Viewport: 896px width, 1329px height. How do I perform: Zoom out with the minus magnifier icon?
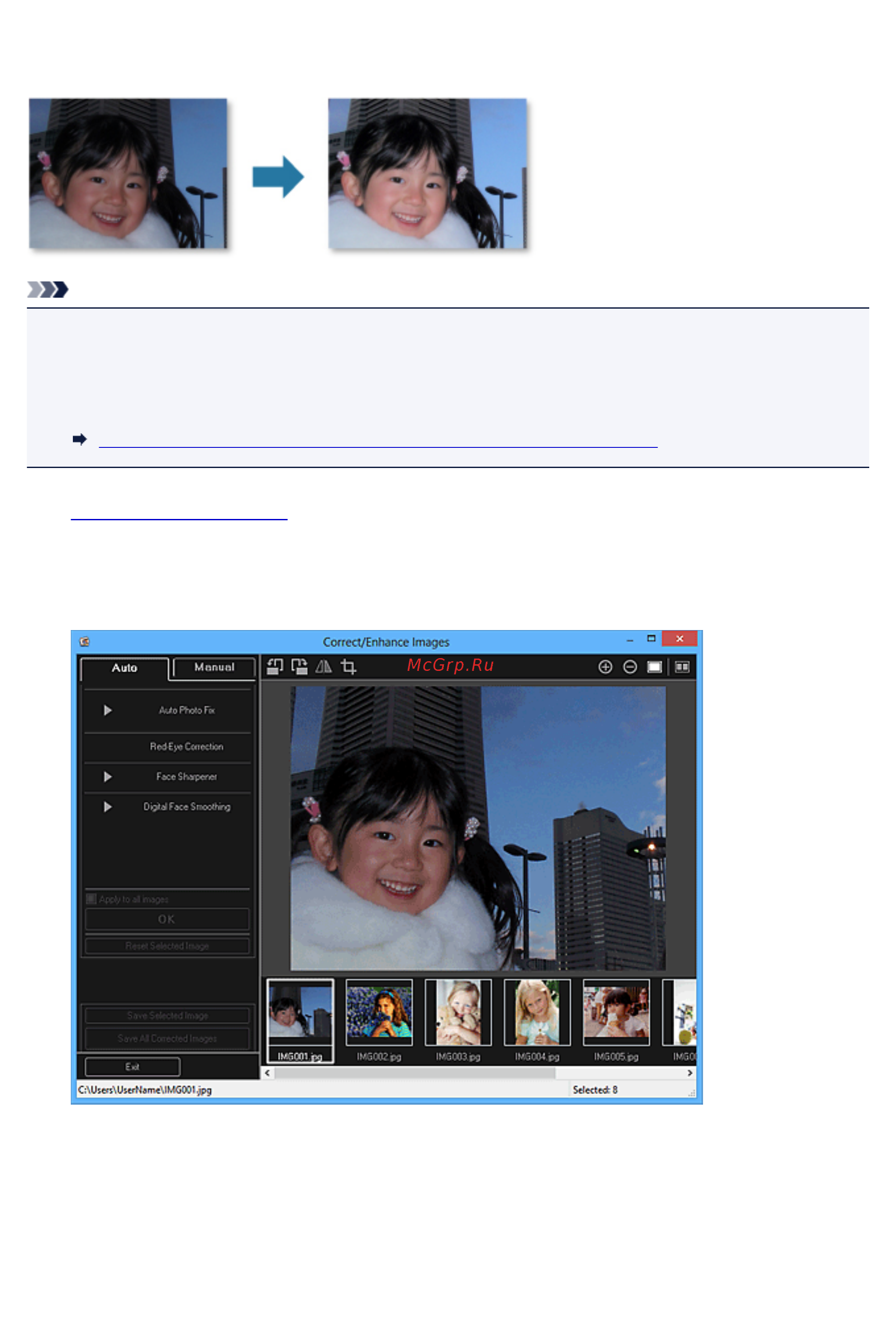(630, 667)
